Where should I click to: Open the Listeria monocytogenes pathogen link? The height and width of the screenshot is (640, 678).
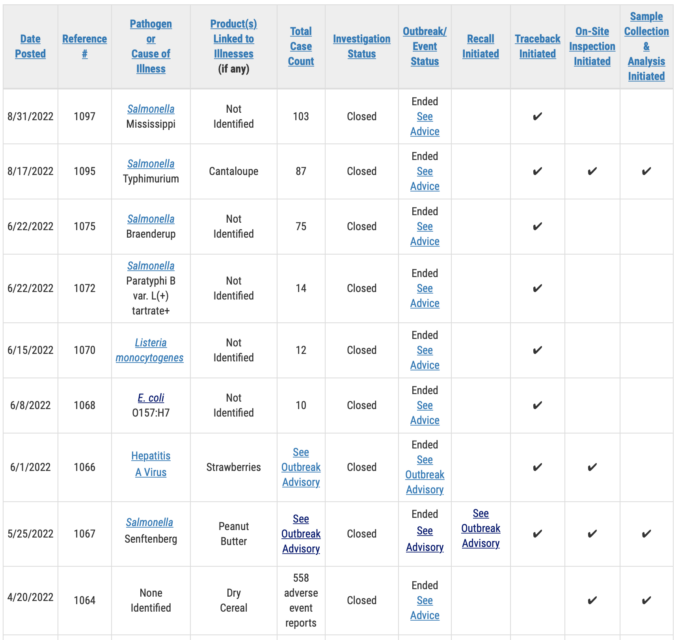[x=150, y=350]
